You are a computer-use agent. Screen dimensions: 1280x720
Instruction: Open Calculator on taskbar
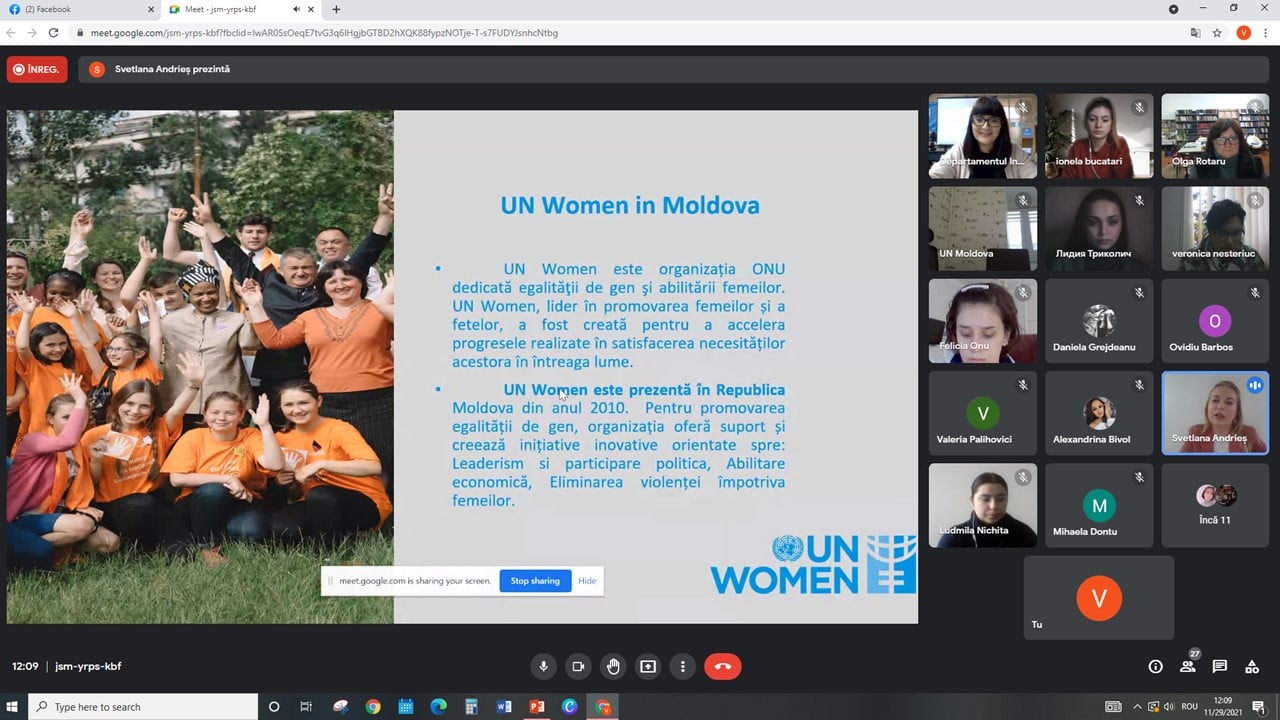click(x=471, y=707)
